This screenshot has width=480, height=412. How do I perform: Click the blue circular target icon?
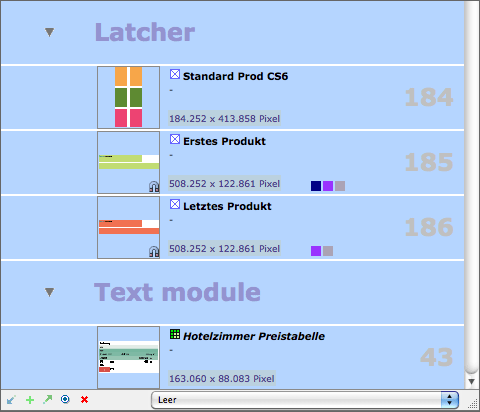65,399
